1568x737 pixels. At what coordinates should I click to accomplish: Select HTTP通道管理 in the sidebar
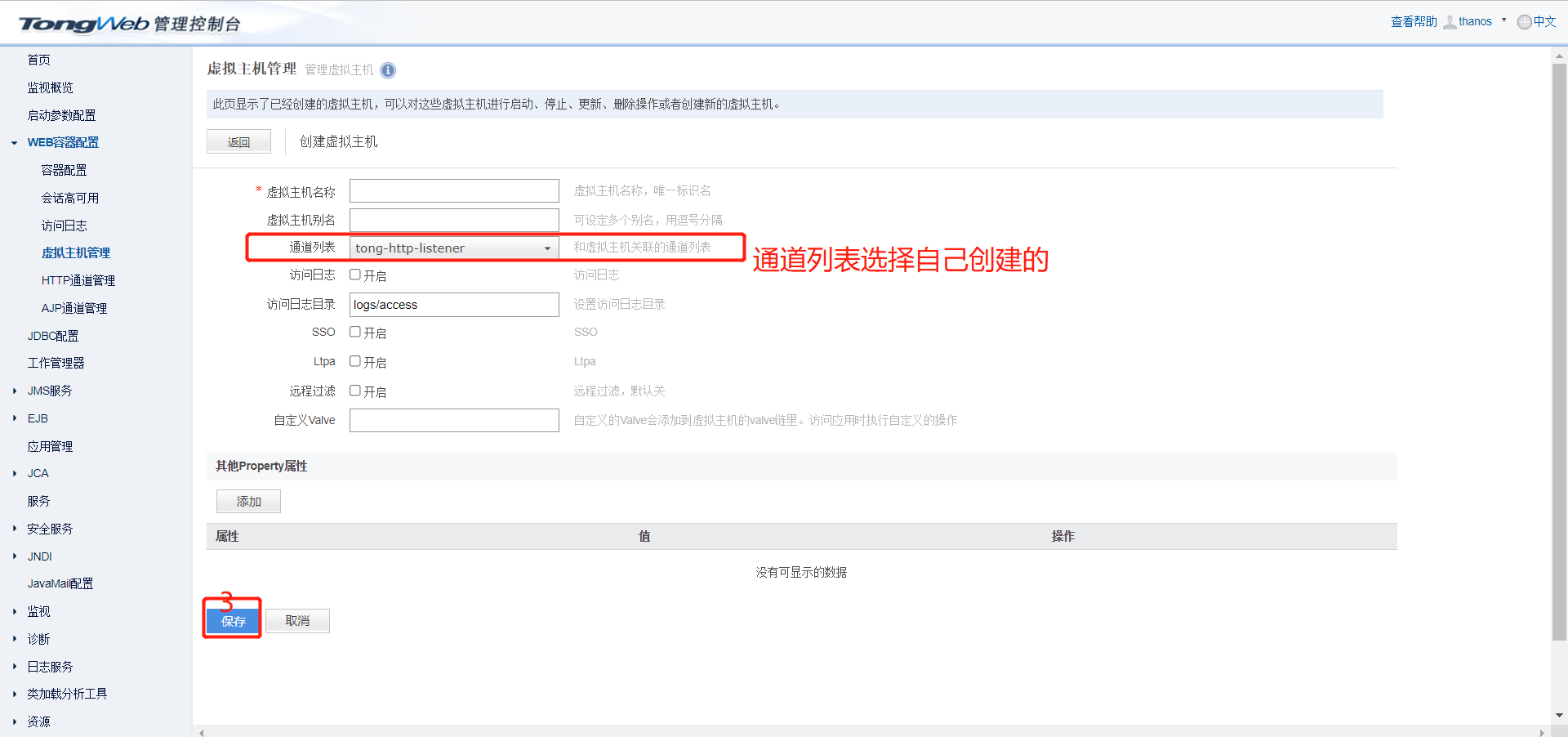78,280
